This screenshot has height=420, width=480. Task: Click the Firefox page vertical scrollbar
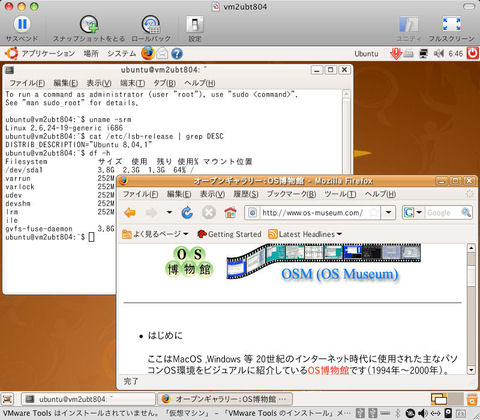coord(471,308)
